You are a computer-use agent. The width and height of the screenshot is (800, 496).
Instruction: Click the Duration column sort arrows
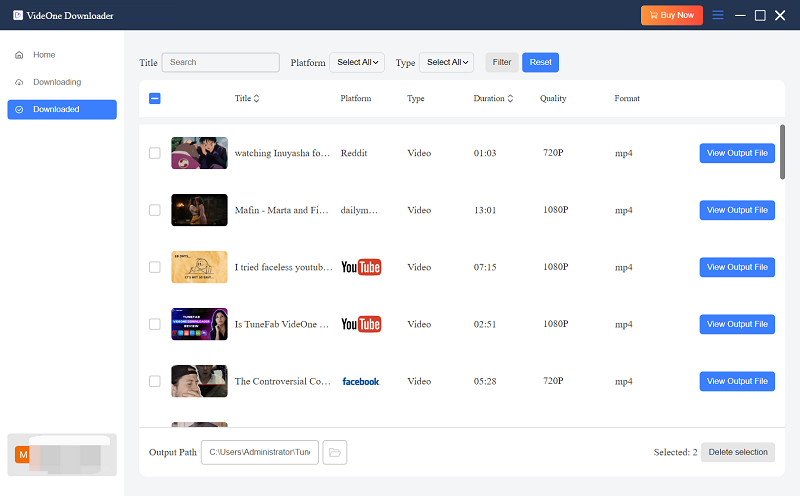tap(511, 99)
